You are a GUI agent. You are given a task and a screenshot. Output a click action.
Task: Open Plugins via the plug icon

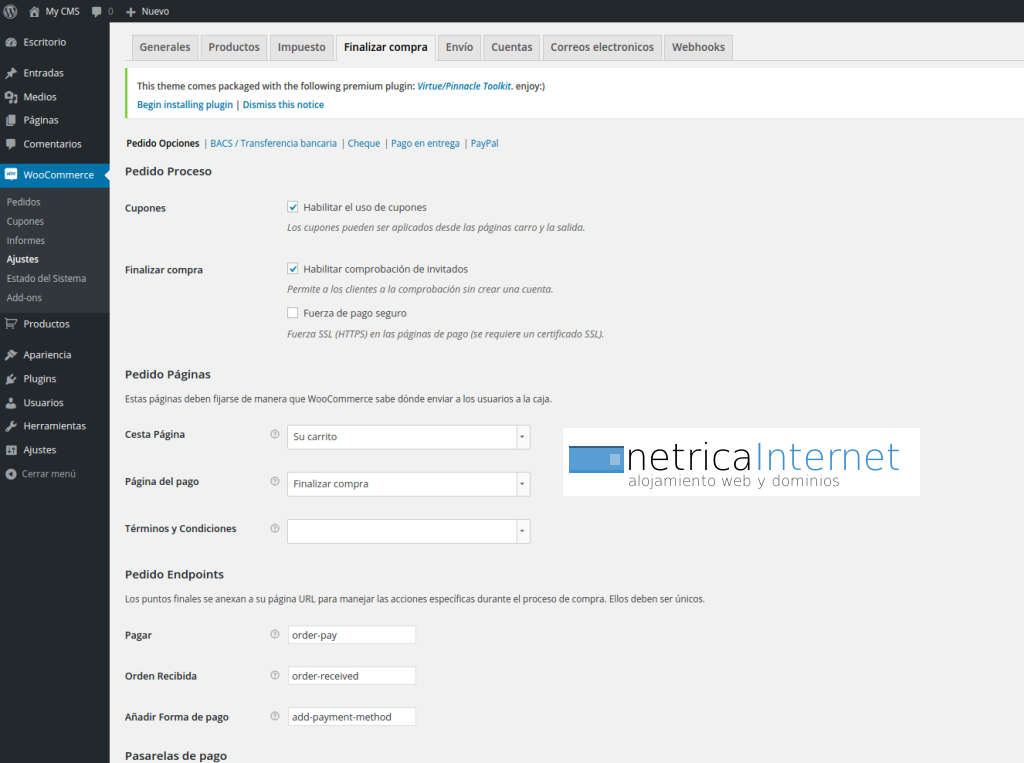click(x=11, y=379)
